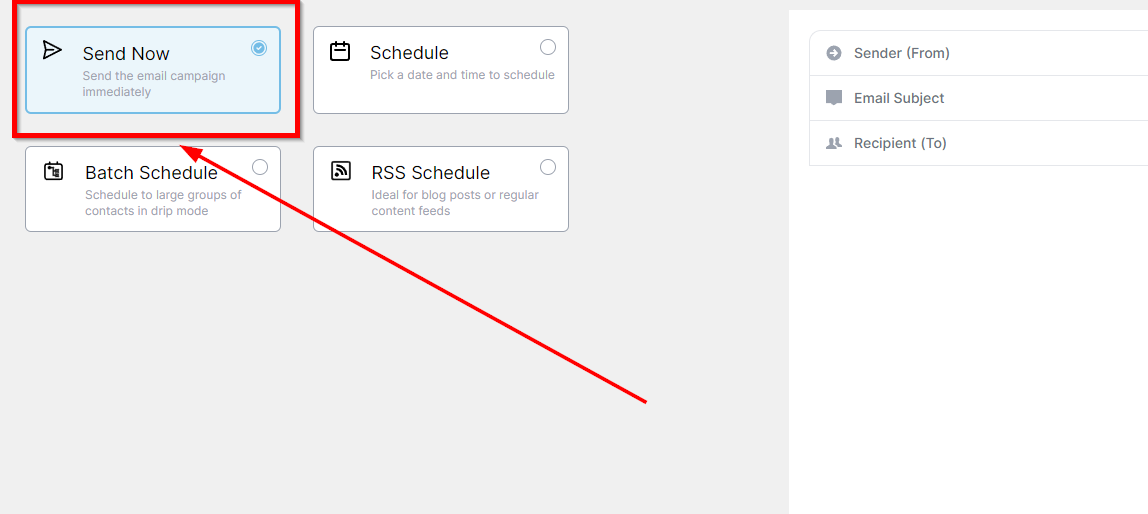Click the Email Subject speech bubble icon
The width and height of the screenshot is (1148, 514).
point(834,98)
